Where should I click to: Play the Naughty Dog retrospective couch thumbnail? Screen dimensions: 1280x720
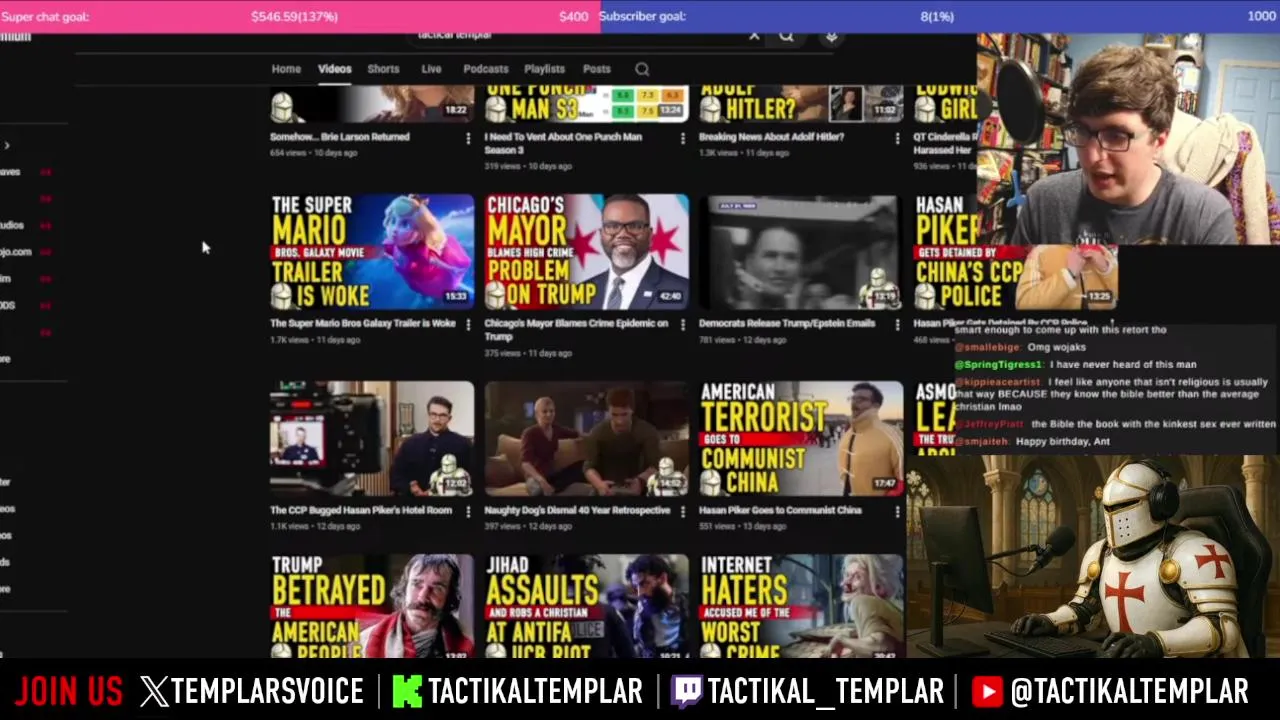coord(586,439)
